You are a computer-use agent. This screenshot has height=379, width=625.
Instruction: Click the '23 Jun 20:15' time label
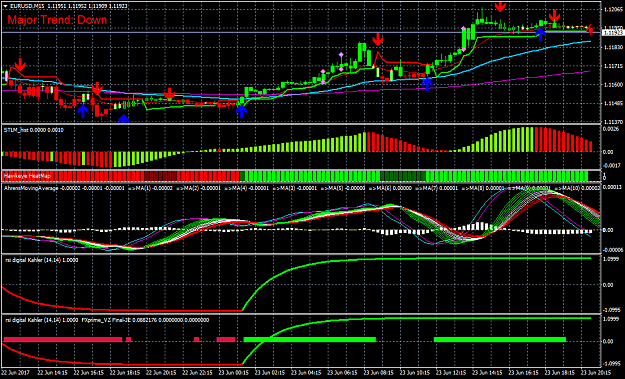[x=596, y=373]
